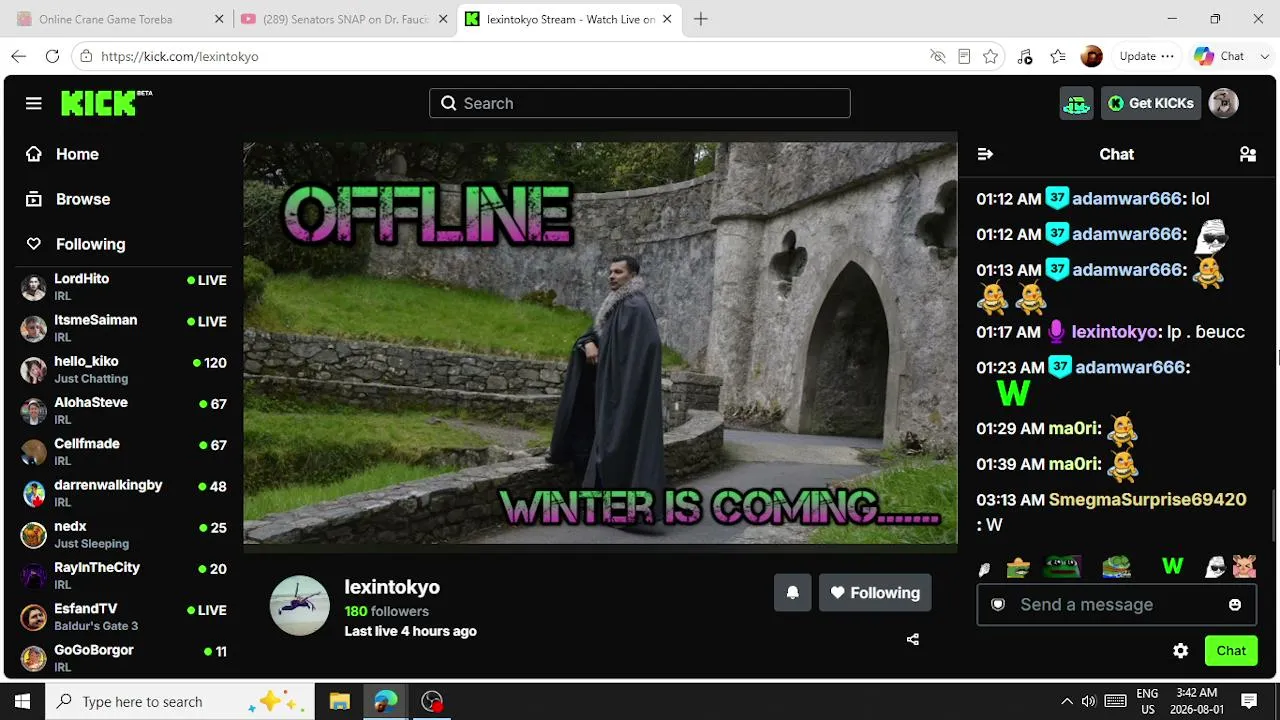Insert the sunglasses ghost emote
The image size is (1280, 720).
[x=1215, y=567]
